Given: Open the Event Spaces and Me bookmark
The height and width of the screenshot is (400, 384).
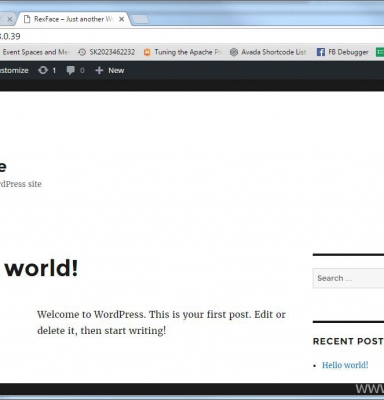Looking at the screenshot, I should coord(35,52).
